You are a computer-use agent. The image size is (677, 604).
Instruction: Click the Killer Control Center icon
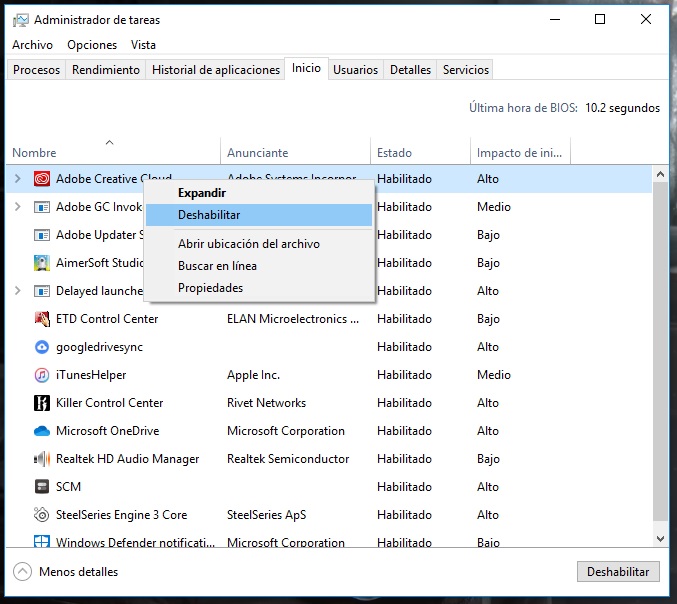pyautogui.click(x=42, y=403)
